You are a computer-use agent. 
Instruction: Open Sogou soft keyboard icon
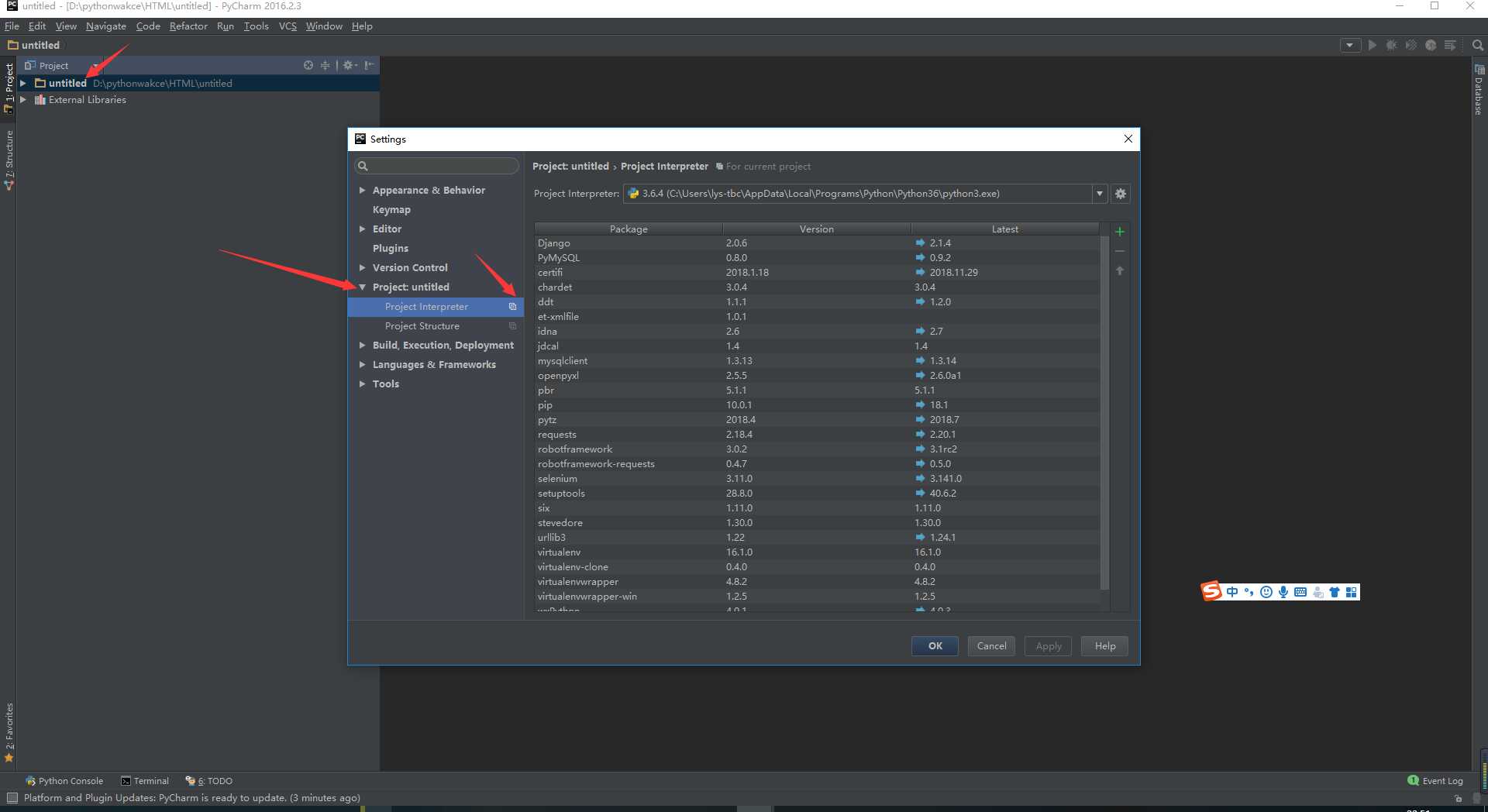click(x=1300, y=592)
